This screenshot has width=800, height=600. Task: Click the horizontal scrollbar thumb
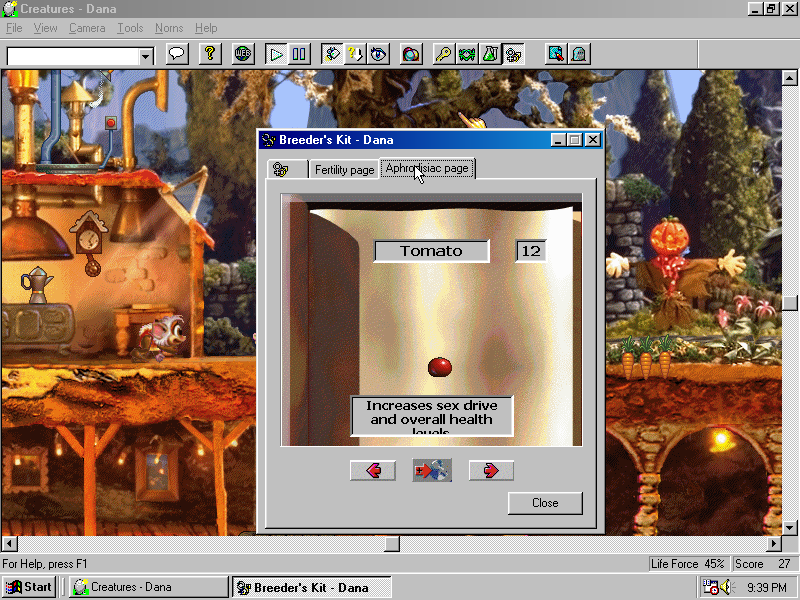click(392, 544)
